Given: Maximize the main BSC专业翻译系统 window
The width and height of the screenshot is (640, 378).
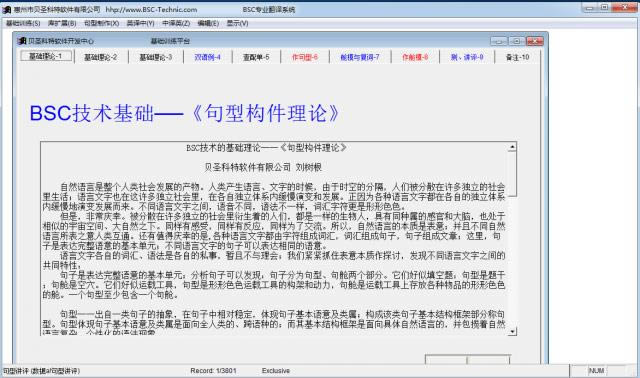Looking at the screenshot, I should 604,7.
